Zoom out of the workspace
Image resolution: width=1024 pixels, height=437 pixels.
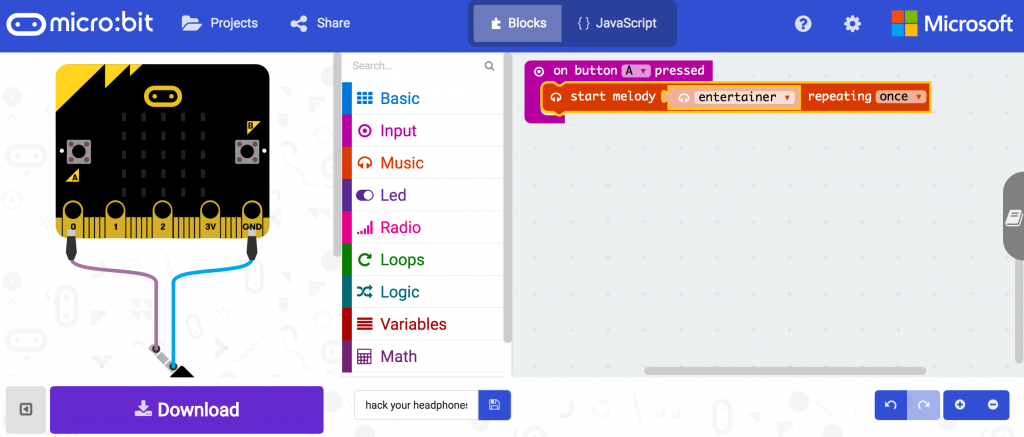point(993,405)
